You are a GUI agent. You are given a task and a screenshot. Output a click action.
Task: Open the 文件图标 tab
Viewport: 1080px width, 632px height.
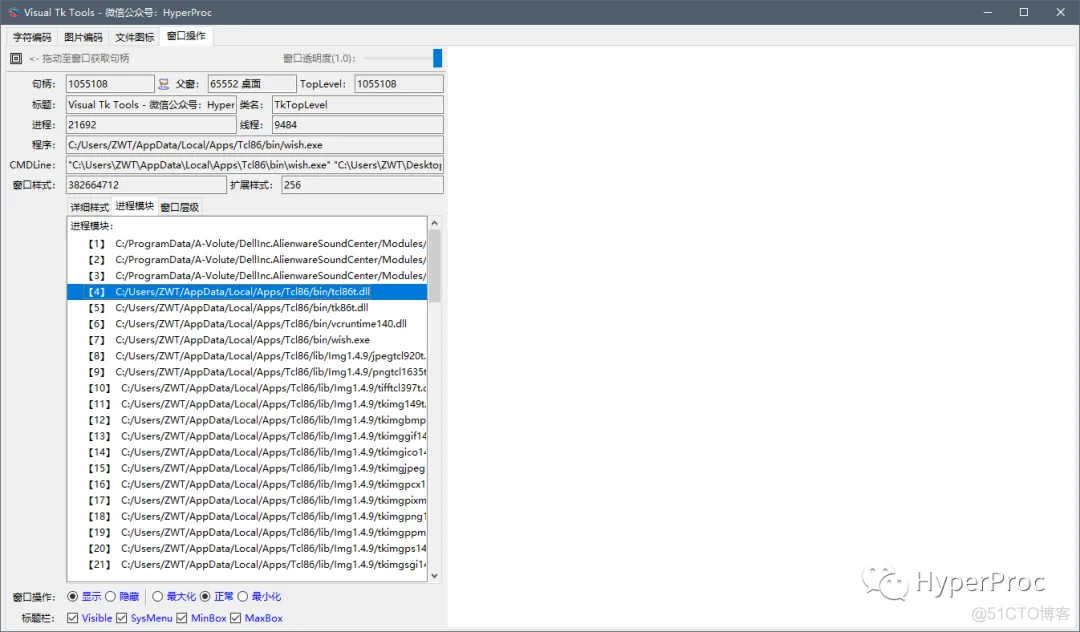pos(134,37)
